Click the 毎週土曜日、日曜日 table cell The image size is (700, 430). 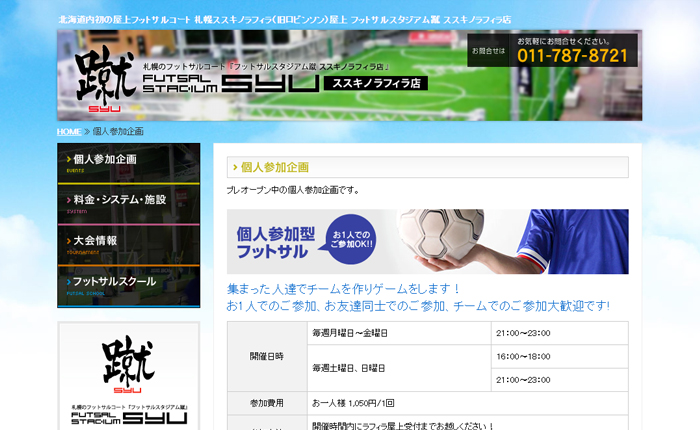[x=399, y=368]
